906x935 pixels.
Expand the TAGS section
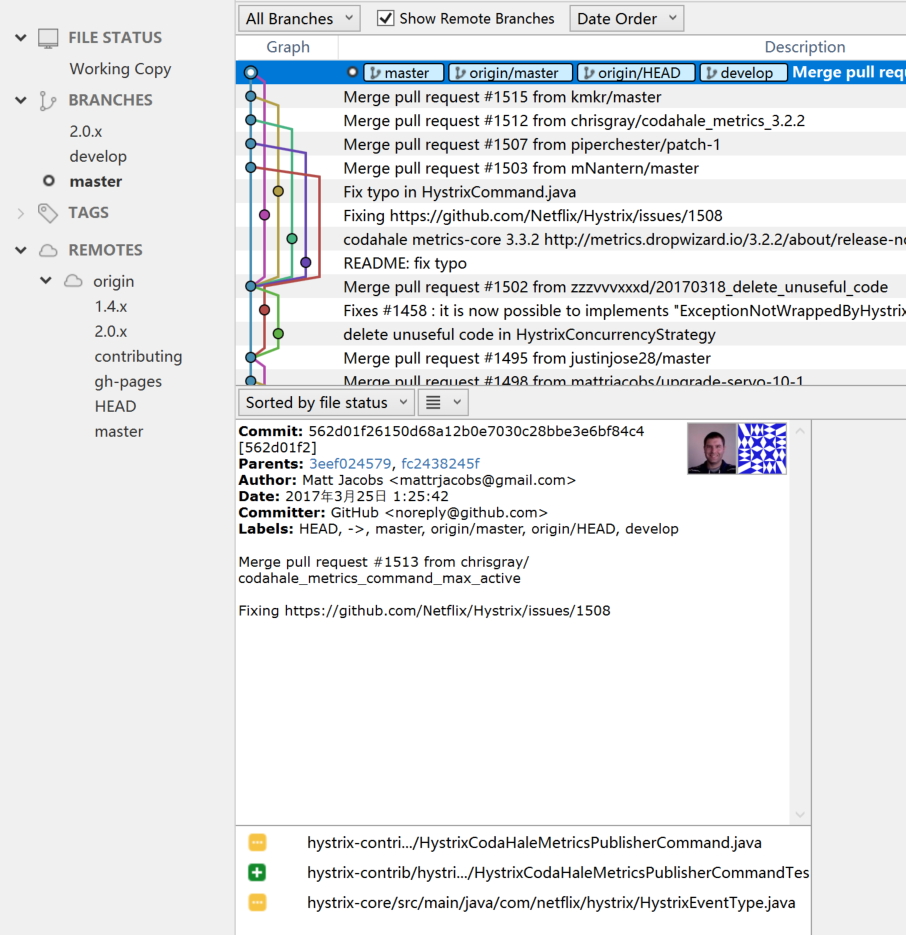[21, 213]
